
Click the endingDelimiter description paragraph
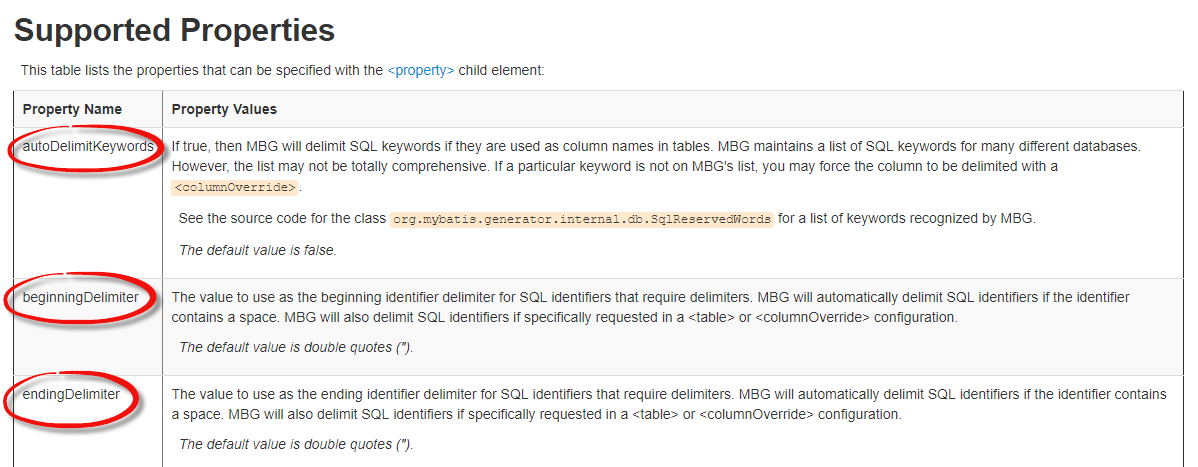pyautogui.click(x=669, y=404)
